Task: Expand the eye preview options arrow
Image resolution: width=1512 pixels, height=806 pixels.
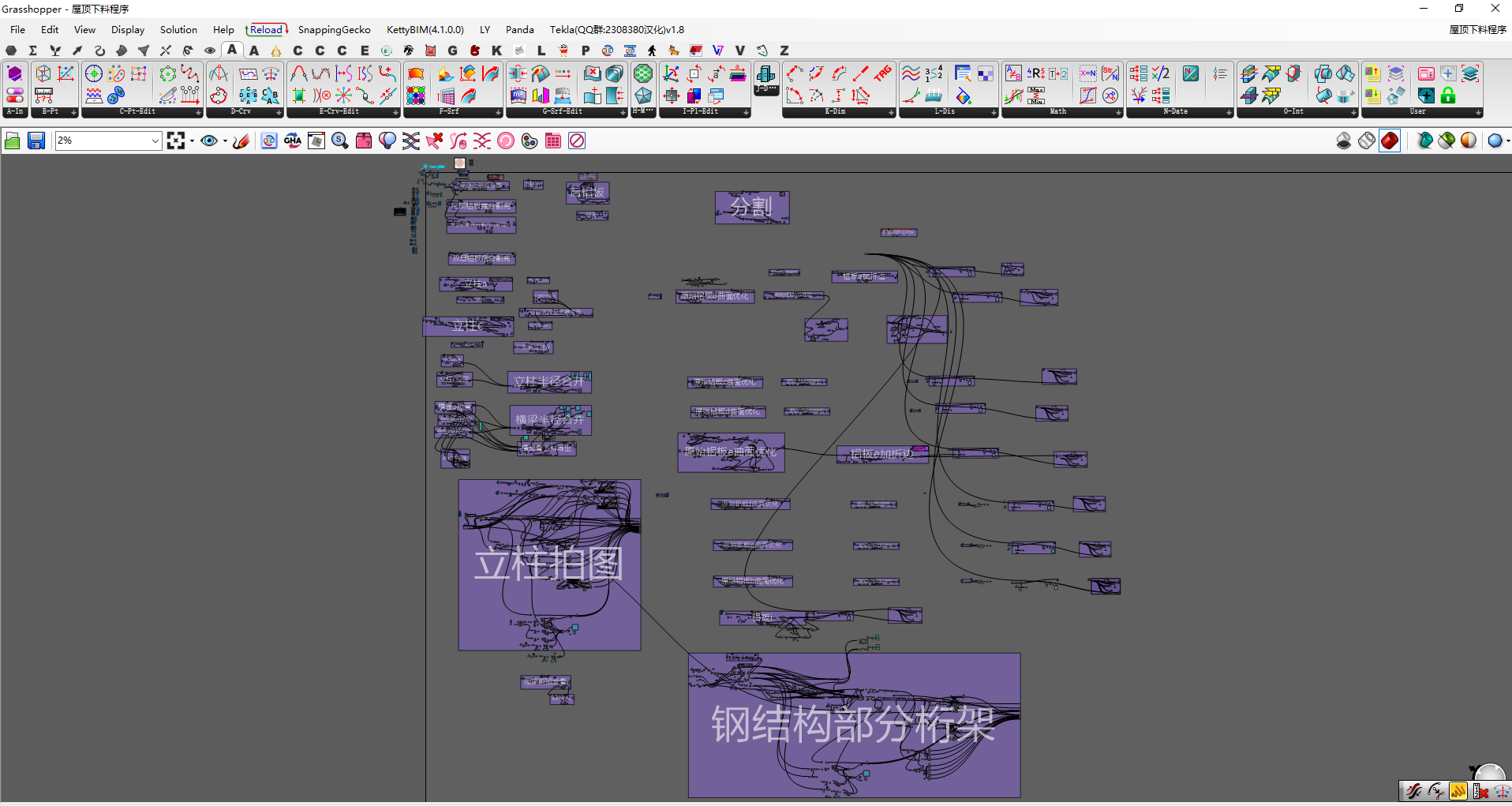Action: click(x=225, y=141)
